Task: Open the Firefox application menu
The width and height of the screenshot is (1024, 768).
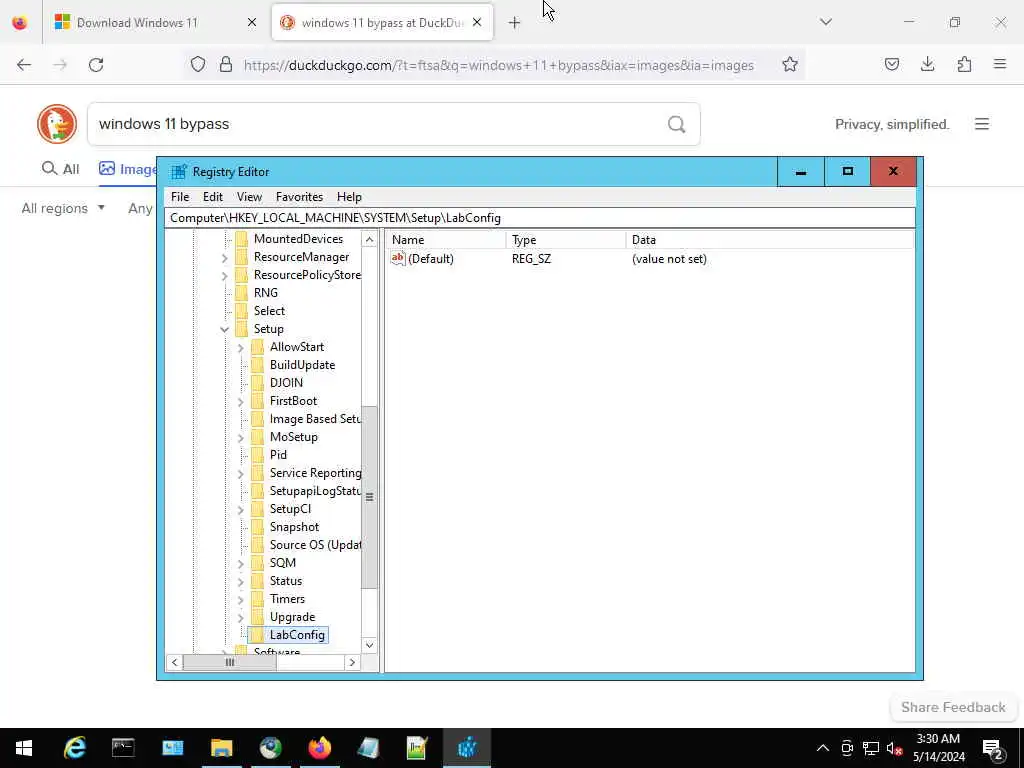Action: [x=1000, y=64]
